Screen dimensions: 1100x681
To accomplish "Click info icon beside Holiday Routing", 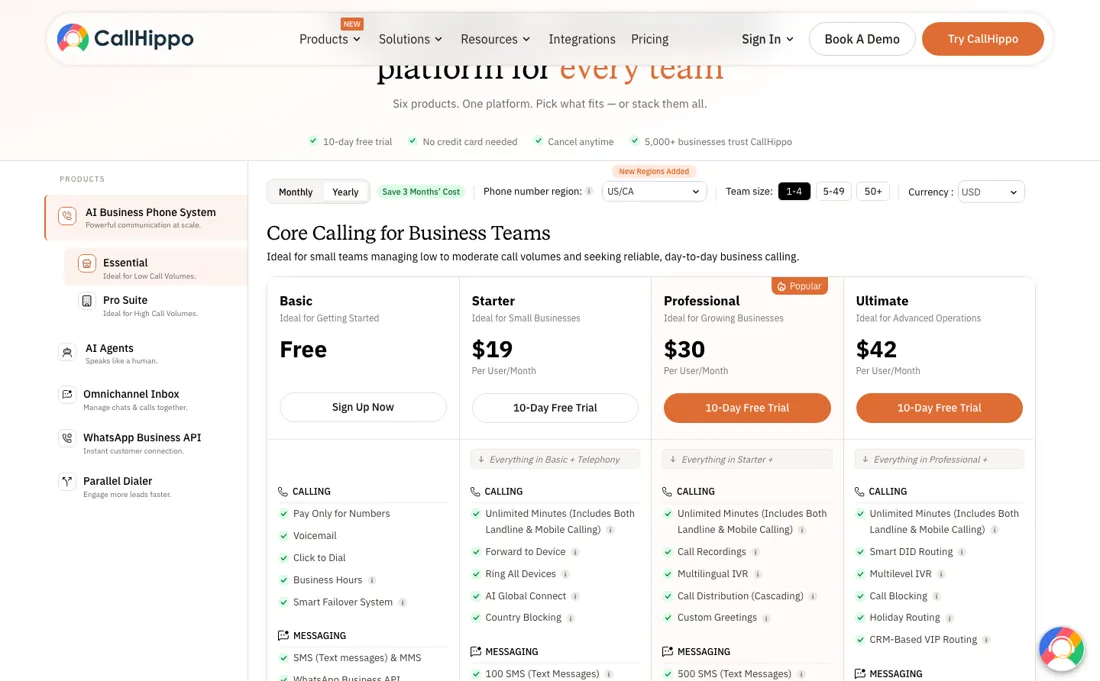I will pos(950,618).
